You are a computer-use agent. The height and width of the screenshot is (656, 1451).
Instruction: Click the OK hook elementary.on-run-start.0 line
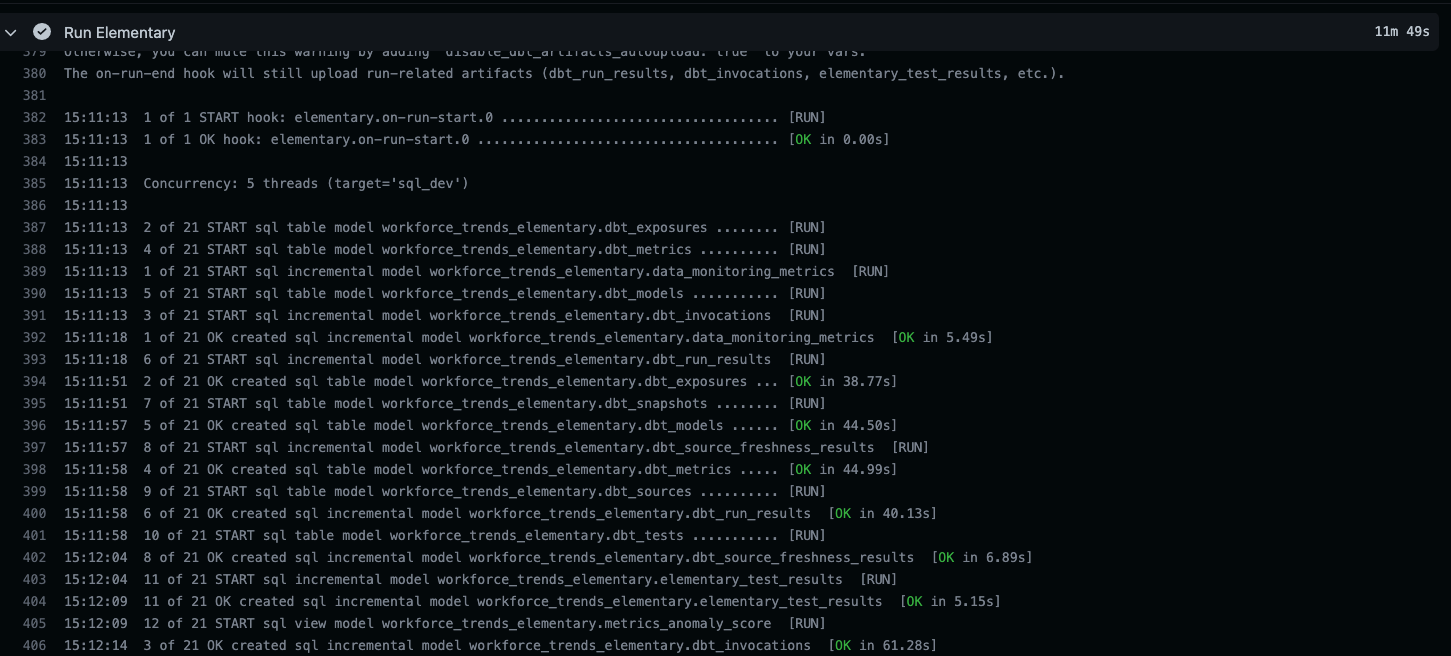point(477,139)
